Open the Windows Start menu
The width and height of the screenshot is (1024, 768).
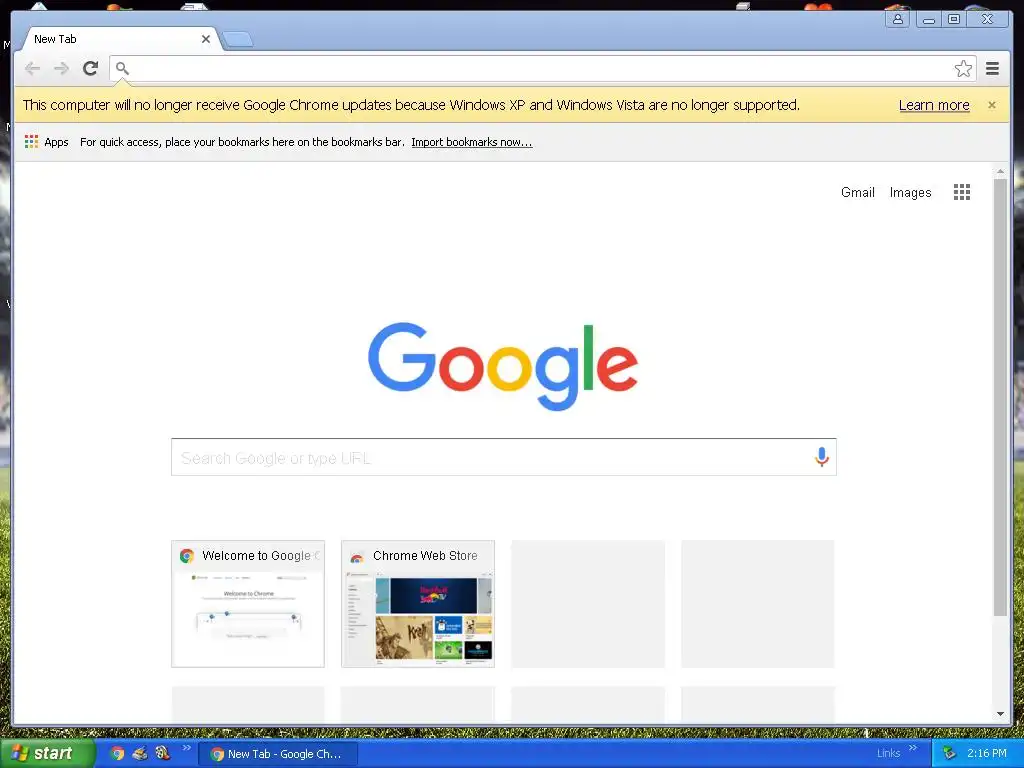click(x=47, y=753)
